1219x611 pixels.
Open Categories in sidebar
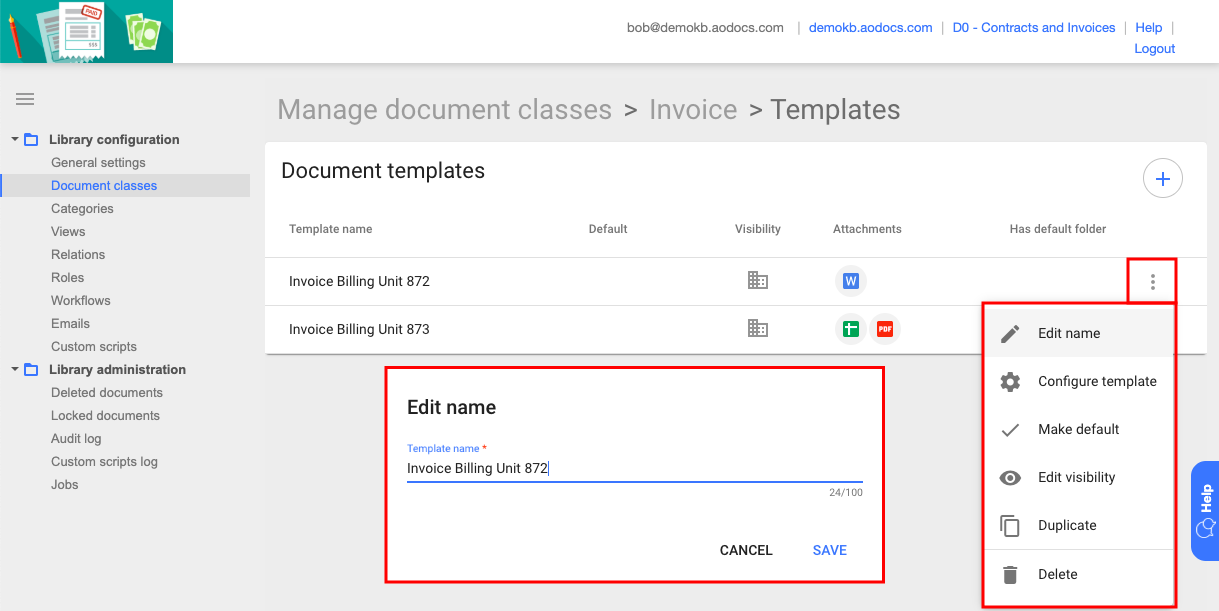(x=82, y=208)
